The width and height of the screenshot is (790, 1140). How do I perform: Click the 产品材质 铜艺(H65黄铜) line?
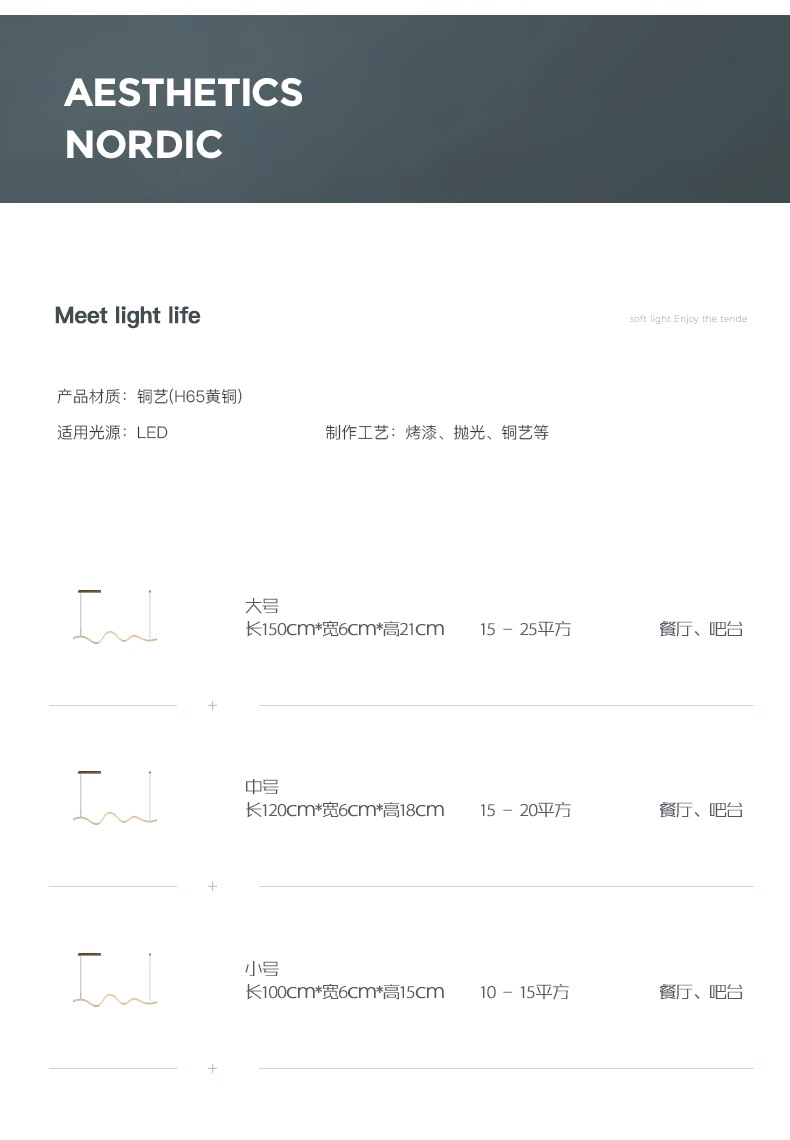[x=150, y=396]
